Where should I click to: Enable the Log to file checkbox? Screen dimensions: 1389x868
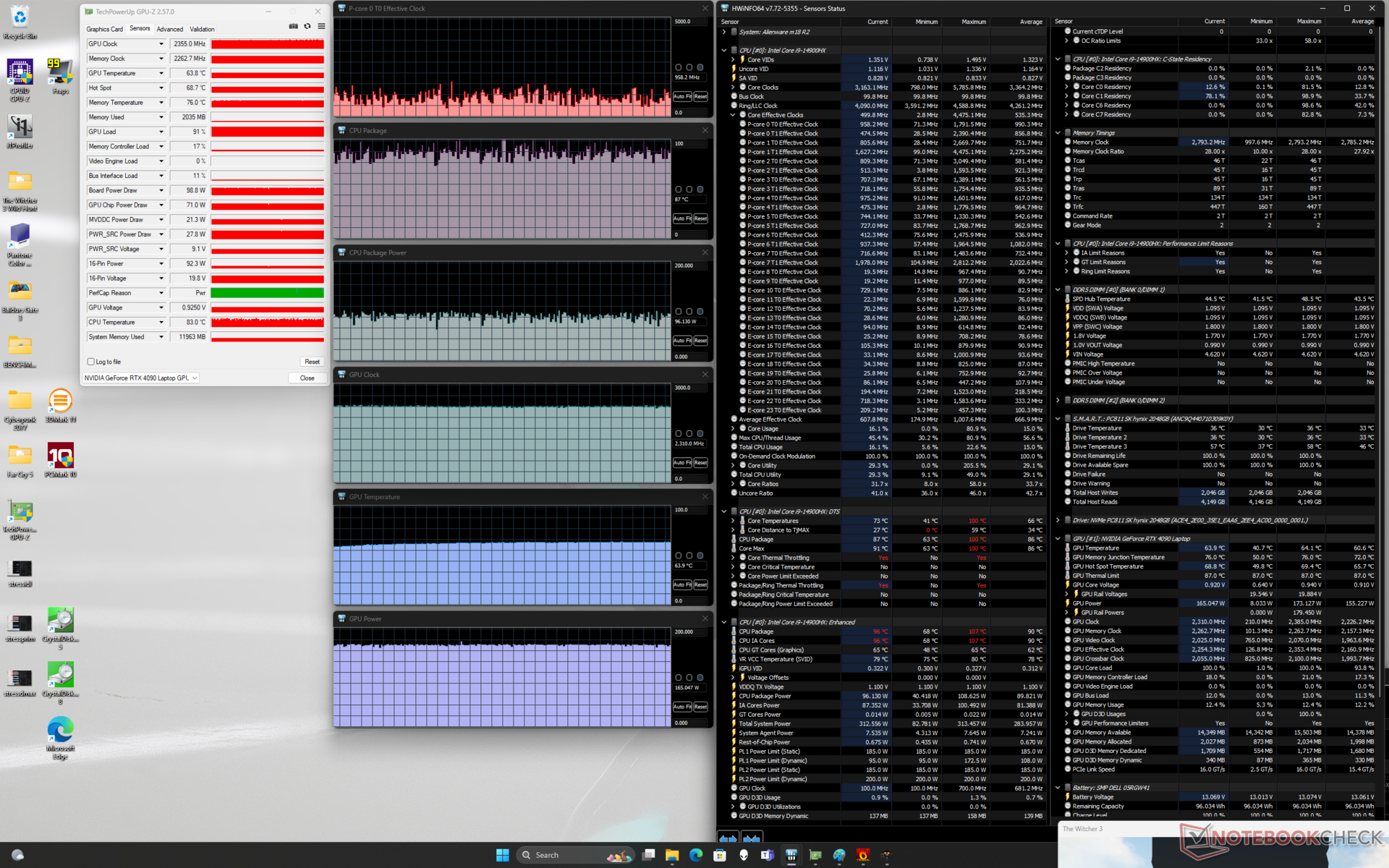[91, 362]
